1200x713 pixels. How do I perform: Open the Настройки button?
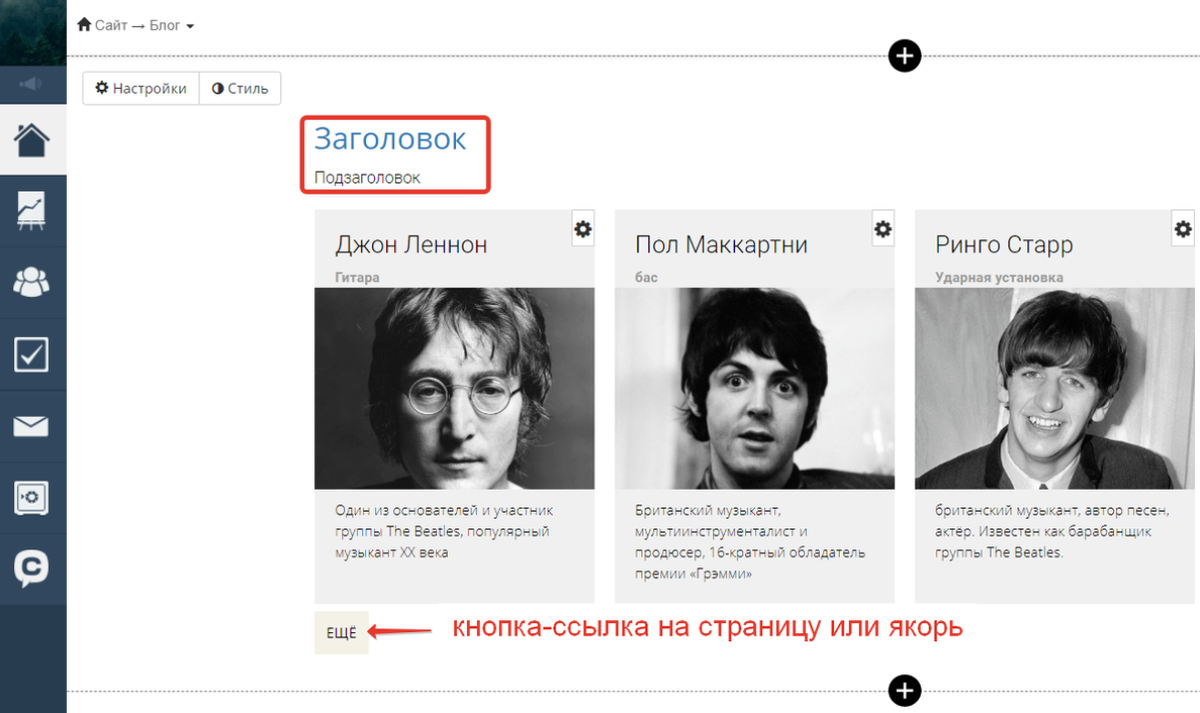(141, 88)
